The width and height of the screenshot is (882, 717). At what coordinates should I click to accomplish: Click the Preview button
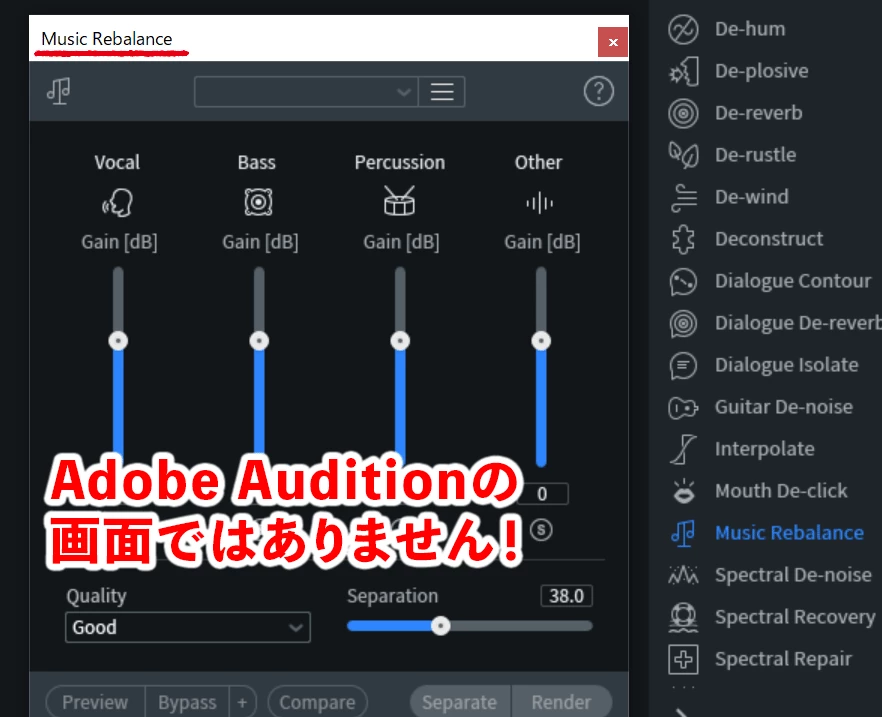(95, 702)
